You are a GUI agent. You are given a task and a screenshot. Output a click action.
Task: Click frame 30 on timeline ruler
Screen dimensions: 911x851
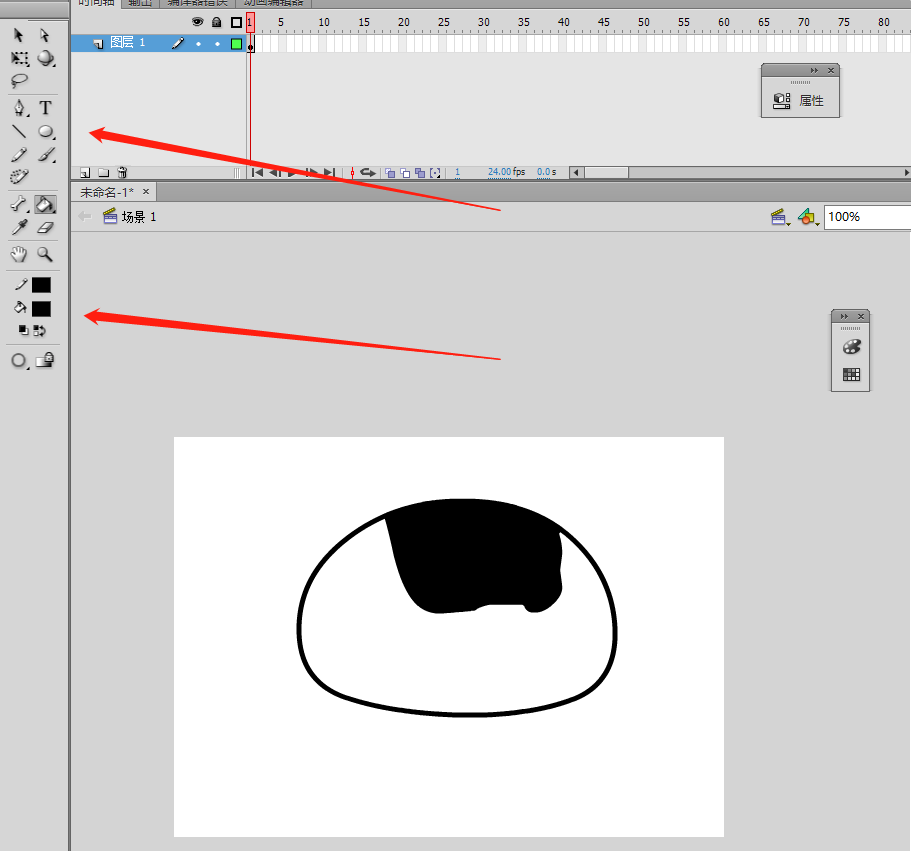(483, 22)
